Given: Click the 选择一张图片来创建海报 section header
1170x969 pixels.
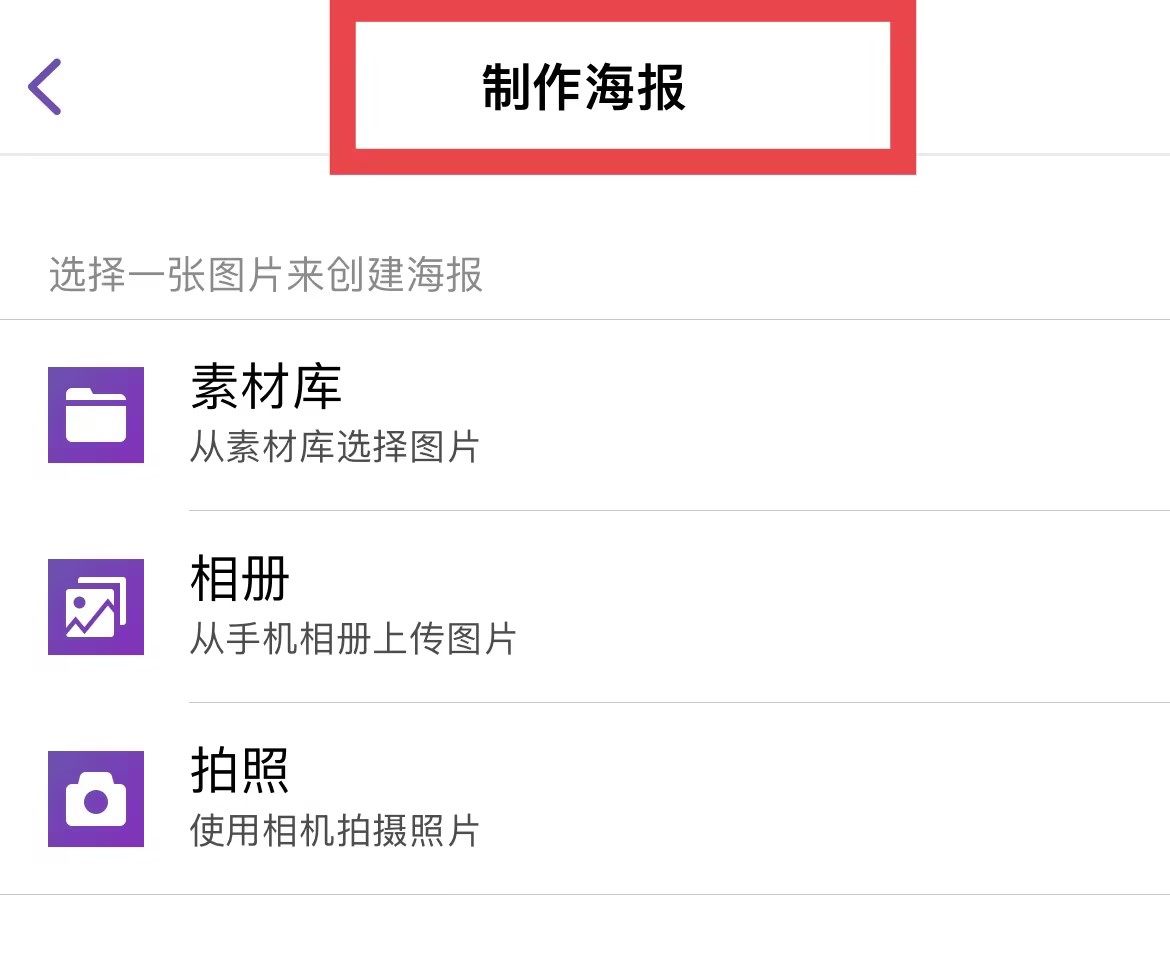Looking at the screenshot, I should click(266, 275).
